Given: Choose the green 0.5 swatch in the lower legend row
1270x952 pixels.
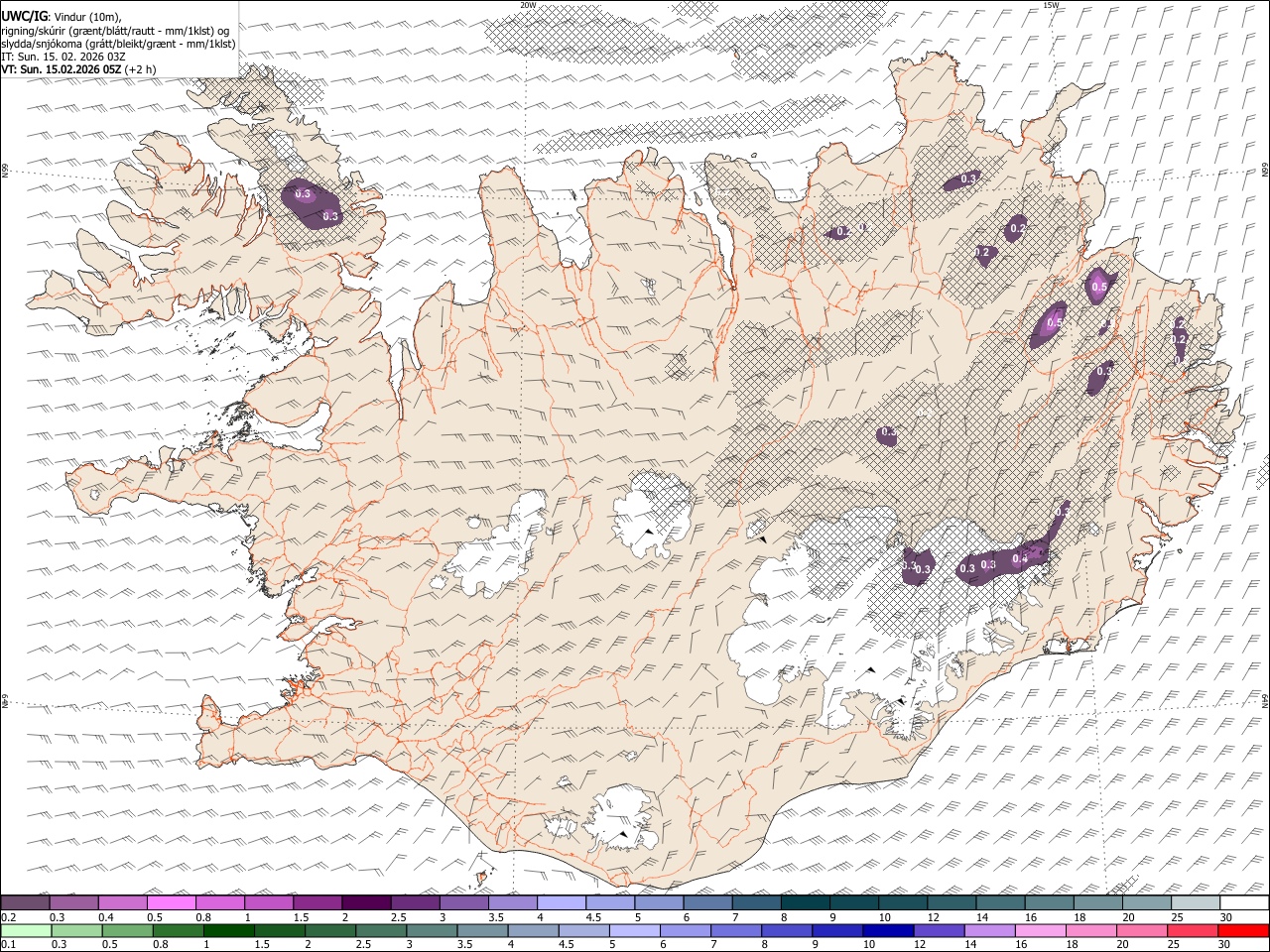Looking at the screenshot, I should pos(127,930).
